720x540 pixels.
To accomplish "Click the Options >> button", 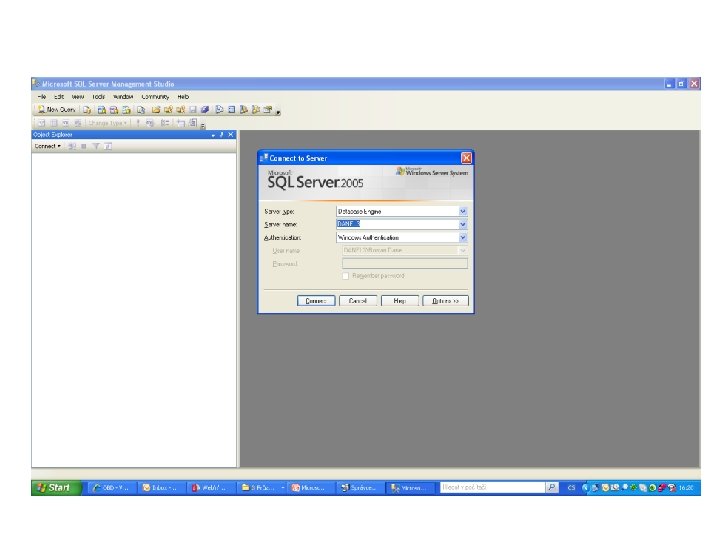I will 445,301.
